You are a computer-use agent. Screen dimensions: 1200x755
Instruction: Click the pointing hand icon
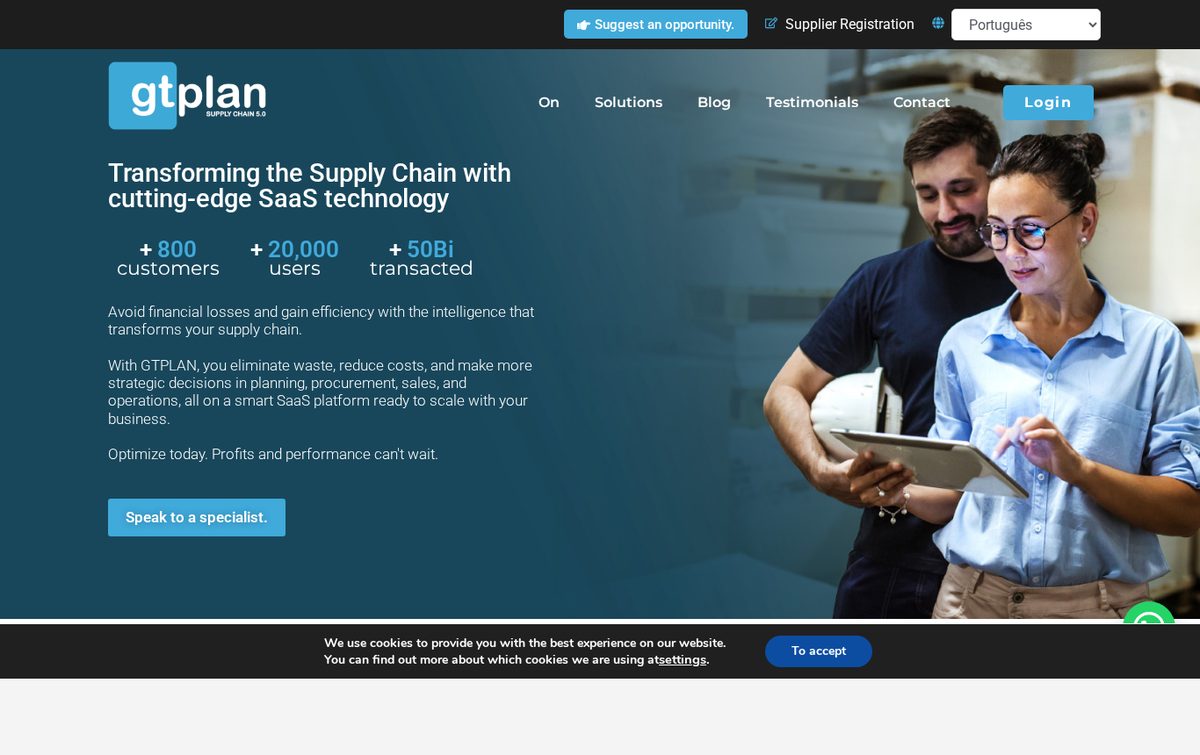coord(583,25)
